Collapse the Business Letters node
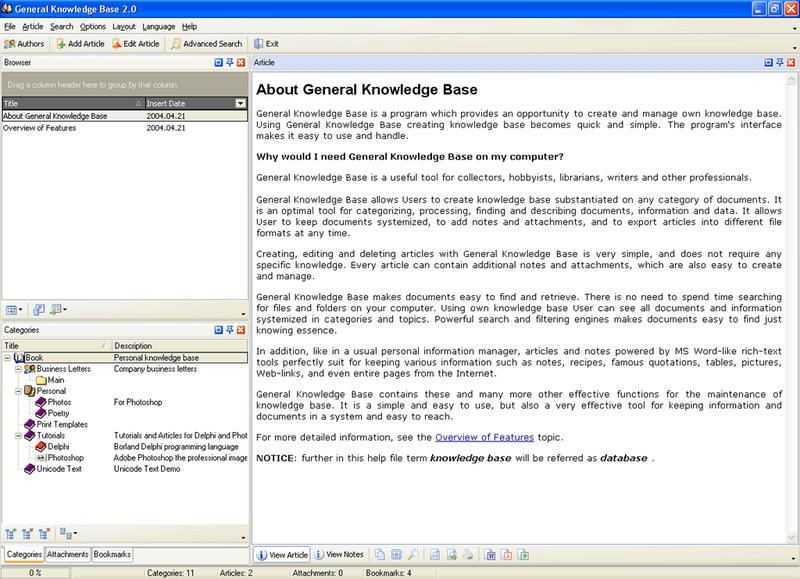800x579 pixels. 19,369
